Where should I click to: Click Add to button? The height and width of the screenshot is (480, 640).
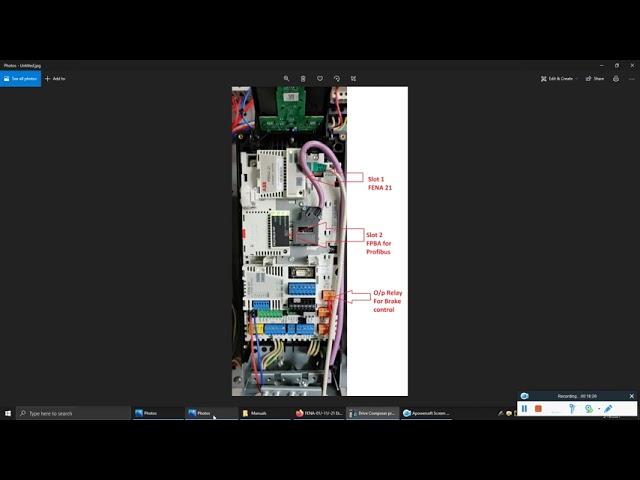(x=55, y=79)
